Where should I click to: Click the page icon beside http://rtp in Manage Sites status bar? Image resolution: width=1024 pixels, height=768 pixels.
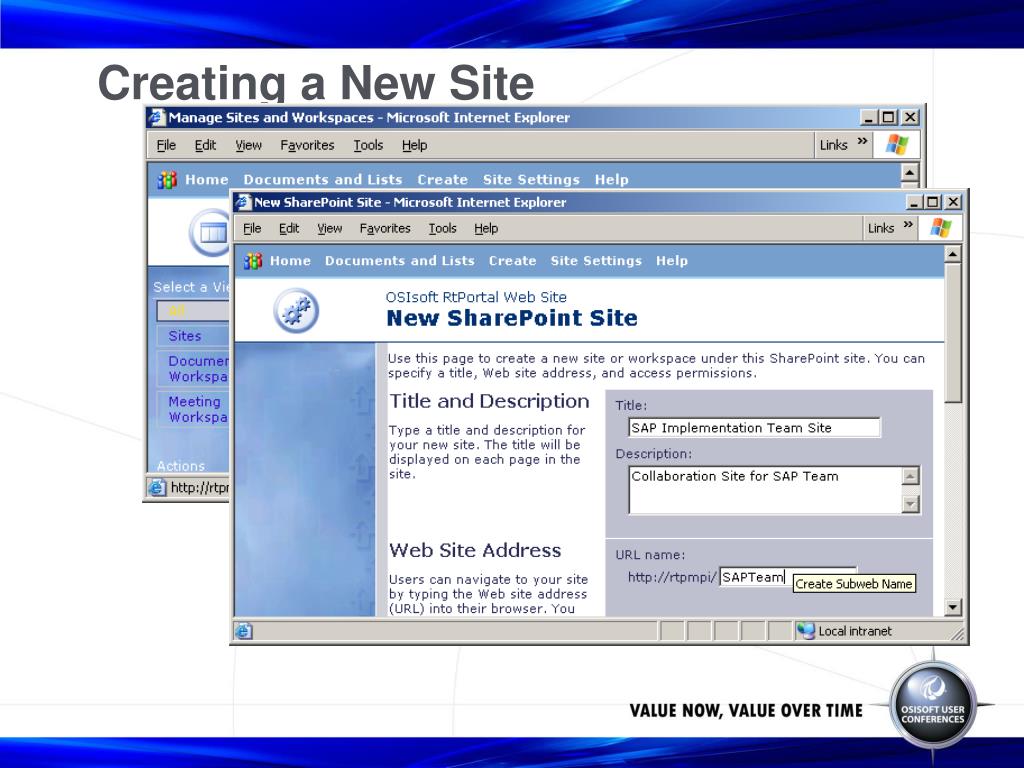(x=157, y=487)
